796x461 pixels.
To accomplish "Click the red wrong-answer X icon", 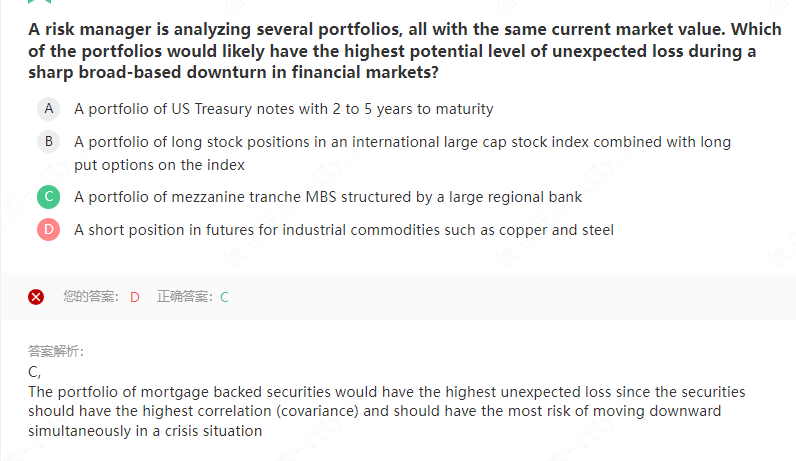I will pos(36,297).
